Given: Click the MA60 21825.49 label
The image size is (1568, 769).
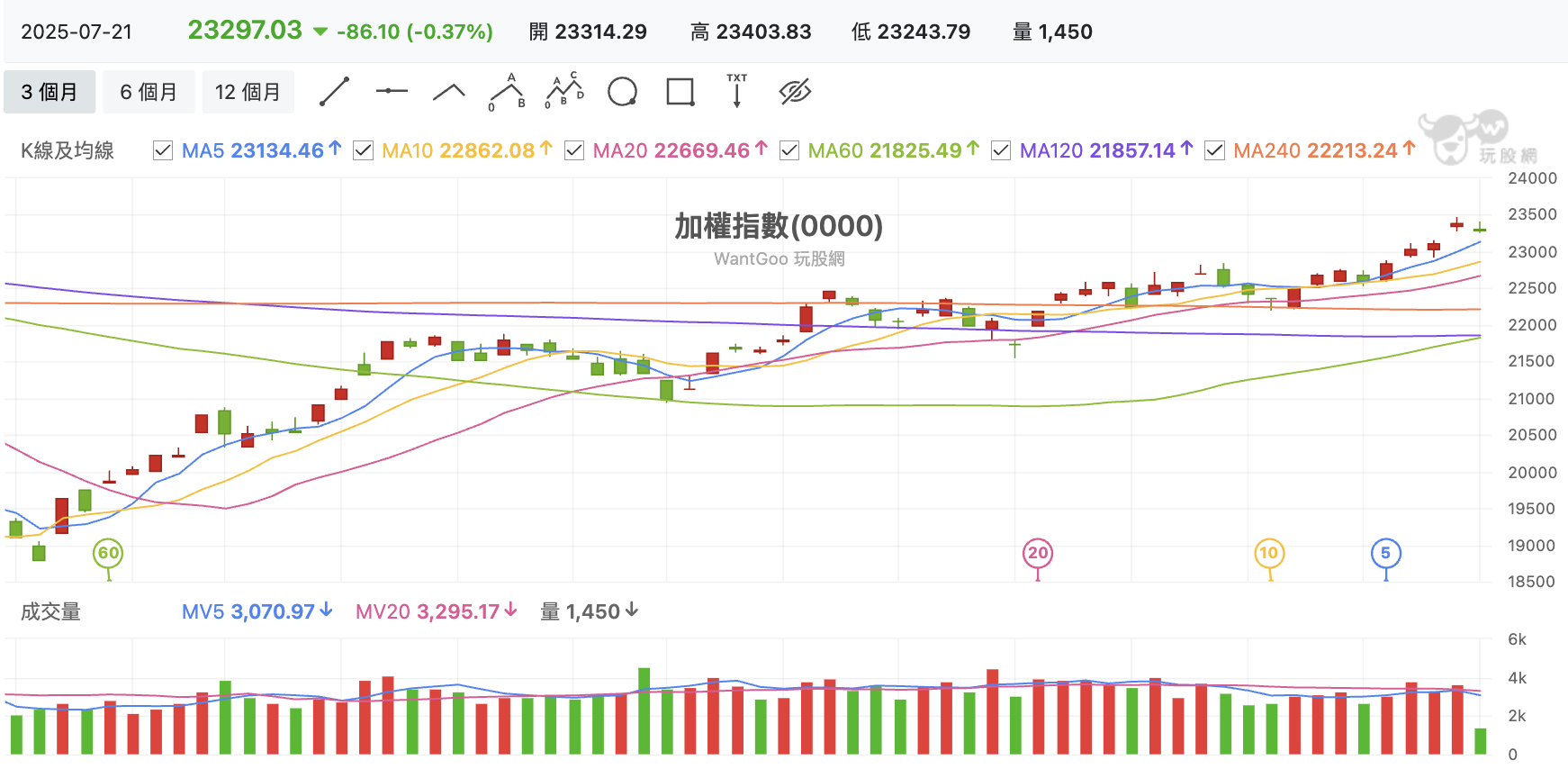Looking at the screenshot, I should click(893, 150).
